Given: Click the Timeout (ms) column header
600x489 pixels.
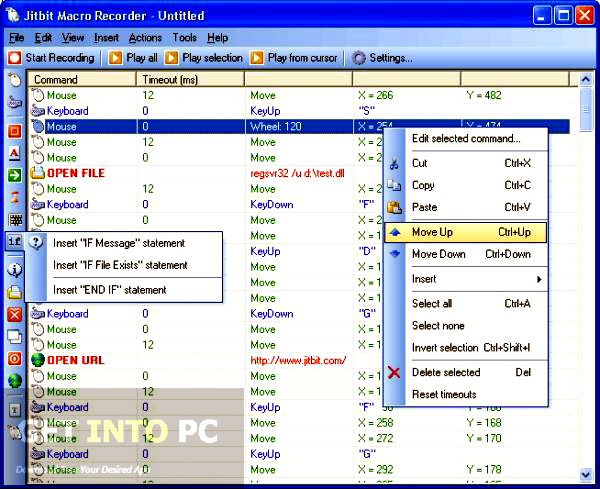Looking at the screenshot, I should coord(191,80).
